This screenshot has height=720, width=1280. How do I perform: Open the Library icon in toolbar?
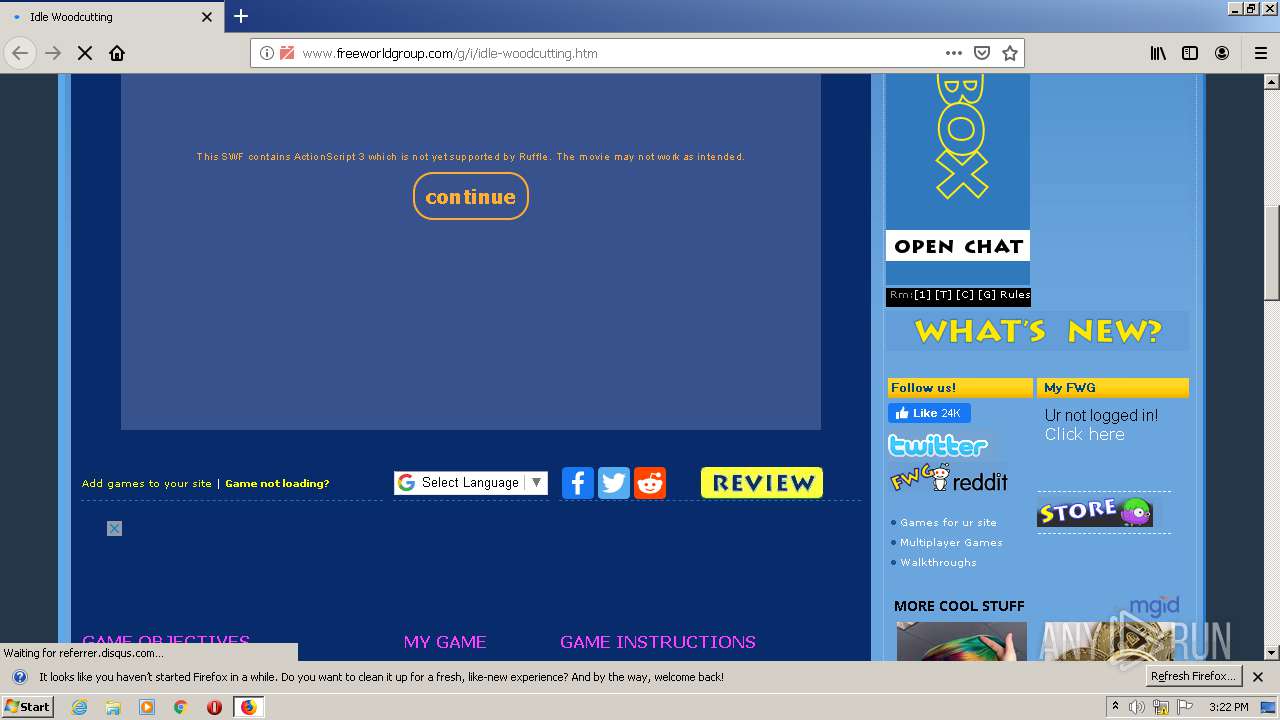pyautogui.click(x=1158, y=53)
